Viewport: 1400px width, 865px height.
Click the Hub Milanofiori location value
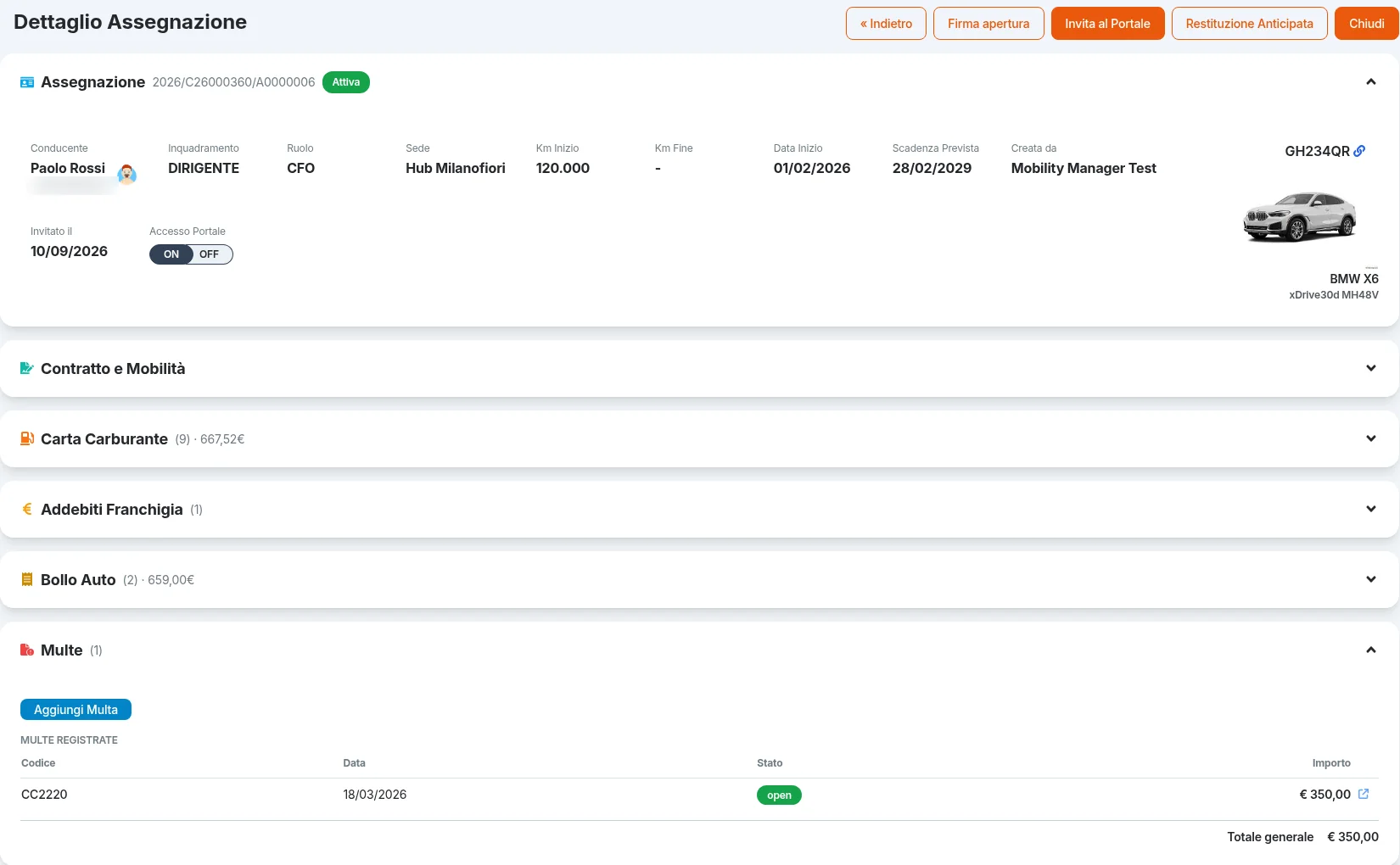click(x=456, y=168)
